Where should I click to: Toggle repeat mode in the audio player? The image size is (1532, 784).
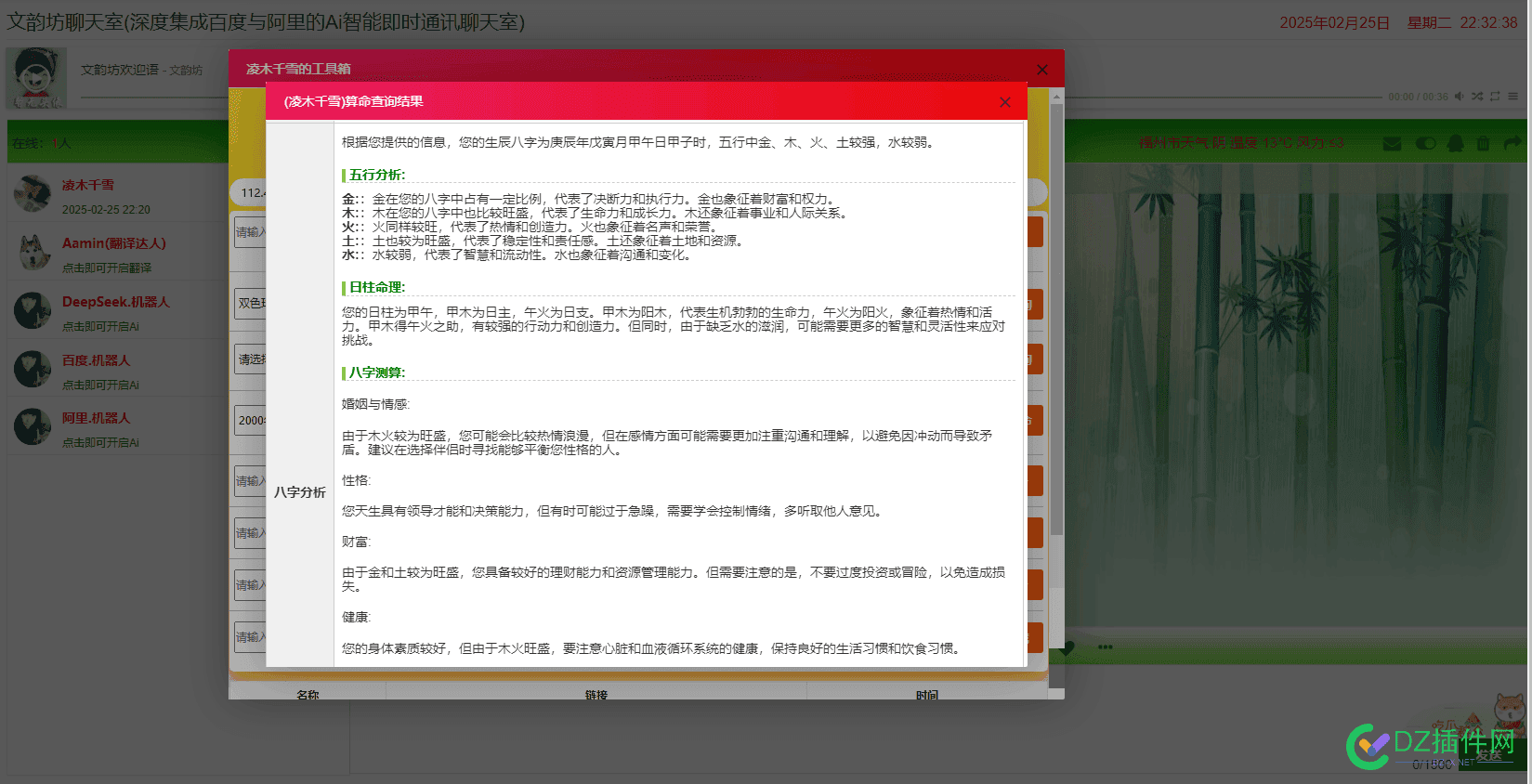coord(1495,97)
